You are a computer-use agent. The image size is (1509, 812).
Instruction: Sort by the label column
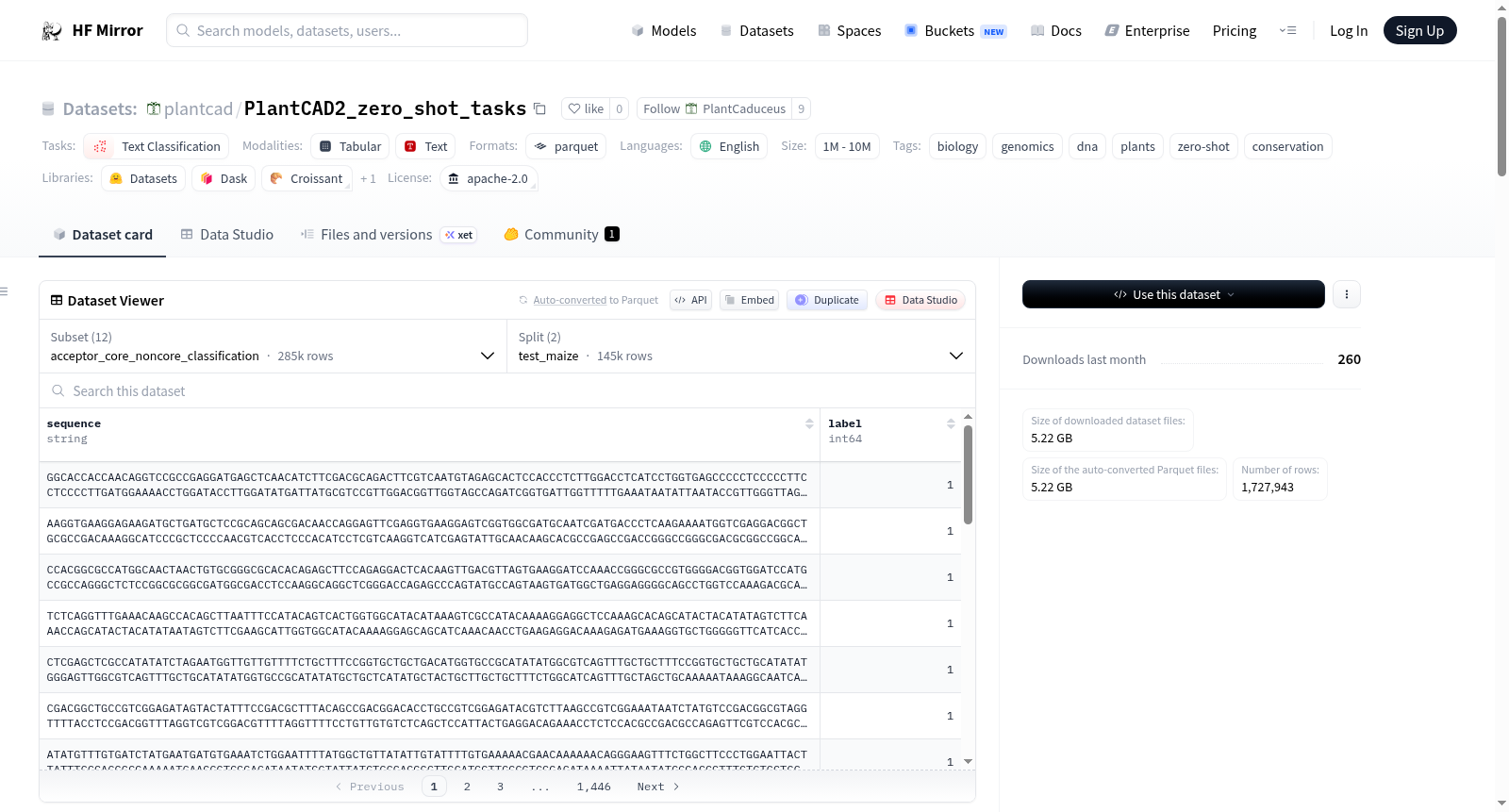(951, 424)
